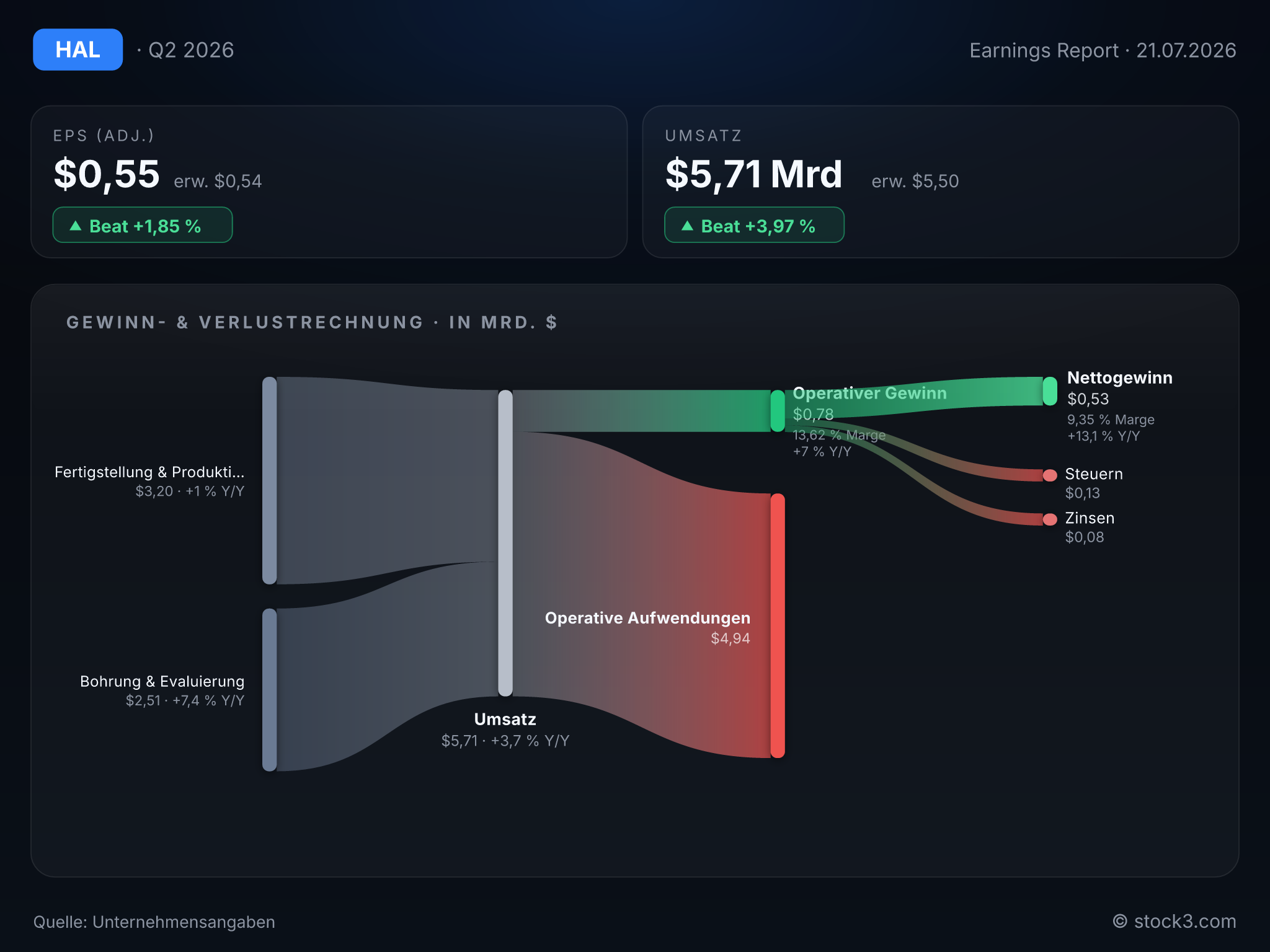The image size is (1270, 952).
Task: Click the $0,55 EPS value
Action: pos(107,174)
